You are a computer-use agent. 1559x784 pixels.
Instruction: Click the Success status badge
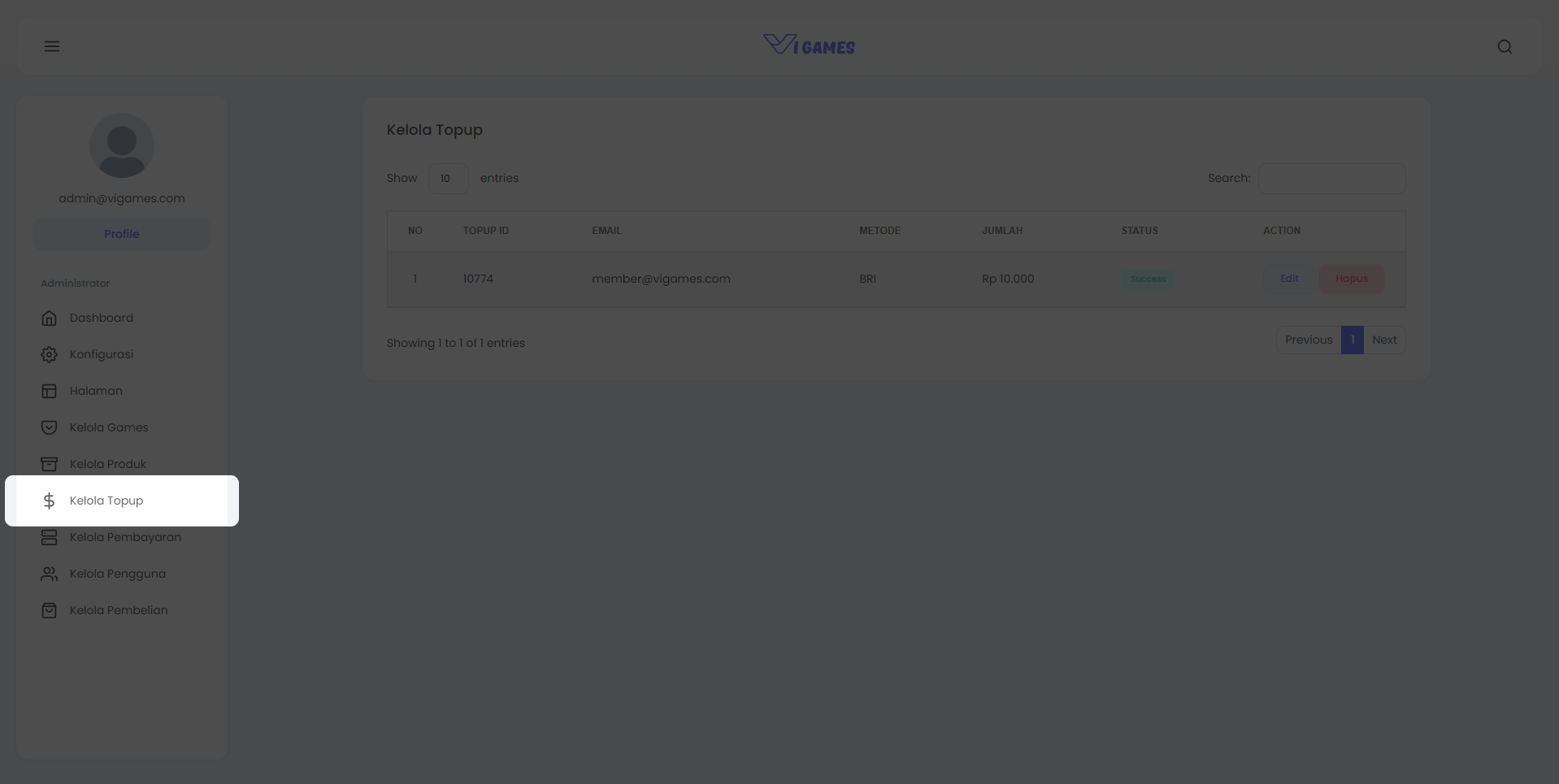(x=1148, y=279)
